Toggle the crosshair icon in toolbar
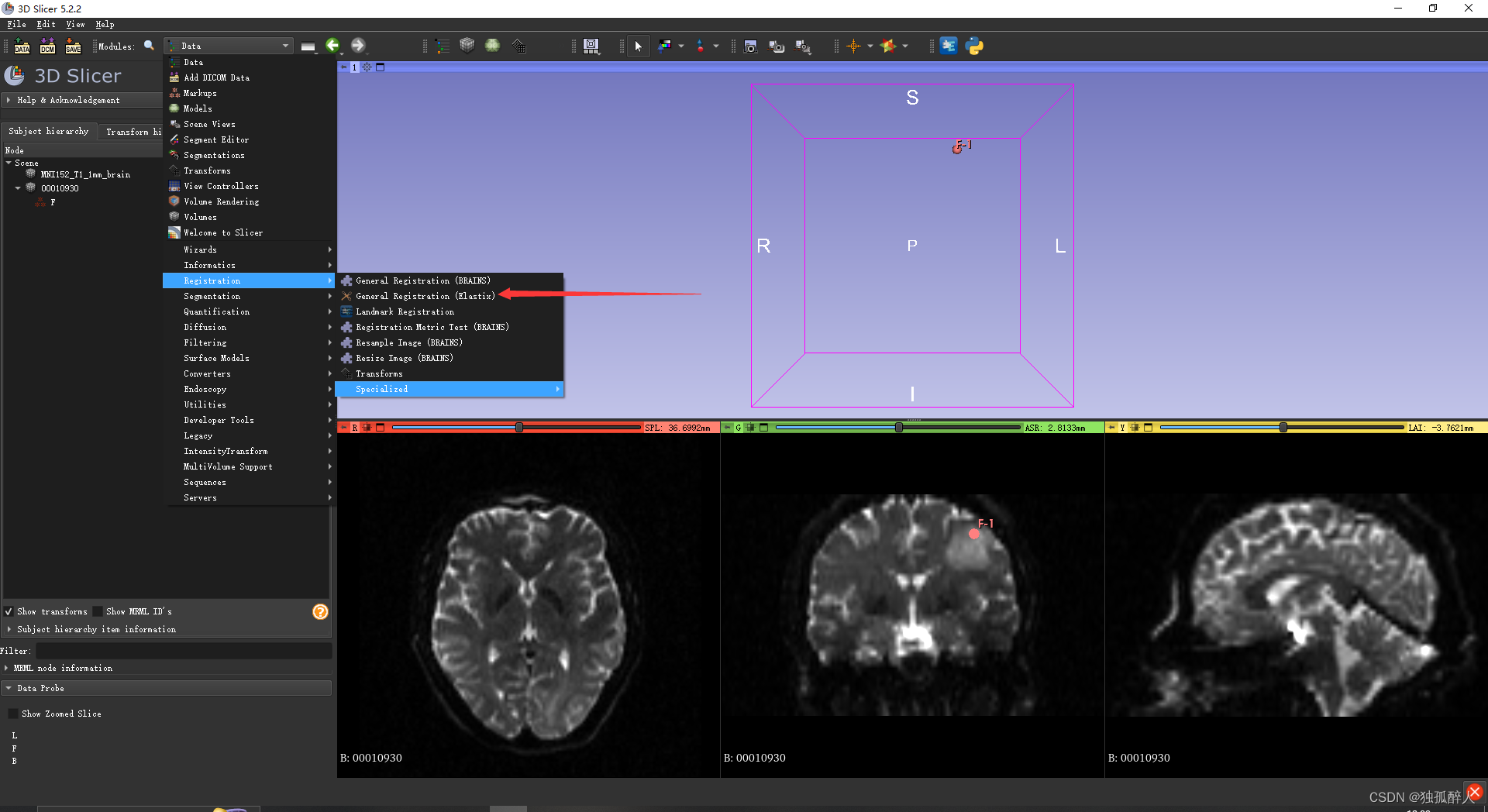This screenshot has height=812, width=1488. (853, 46)
